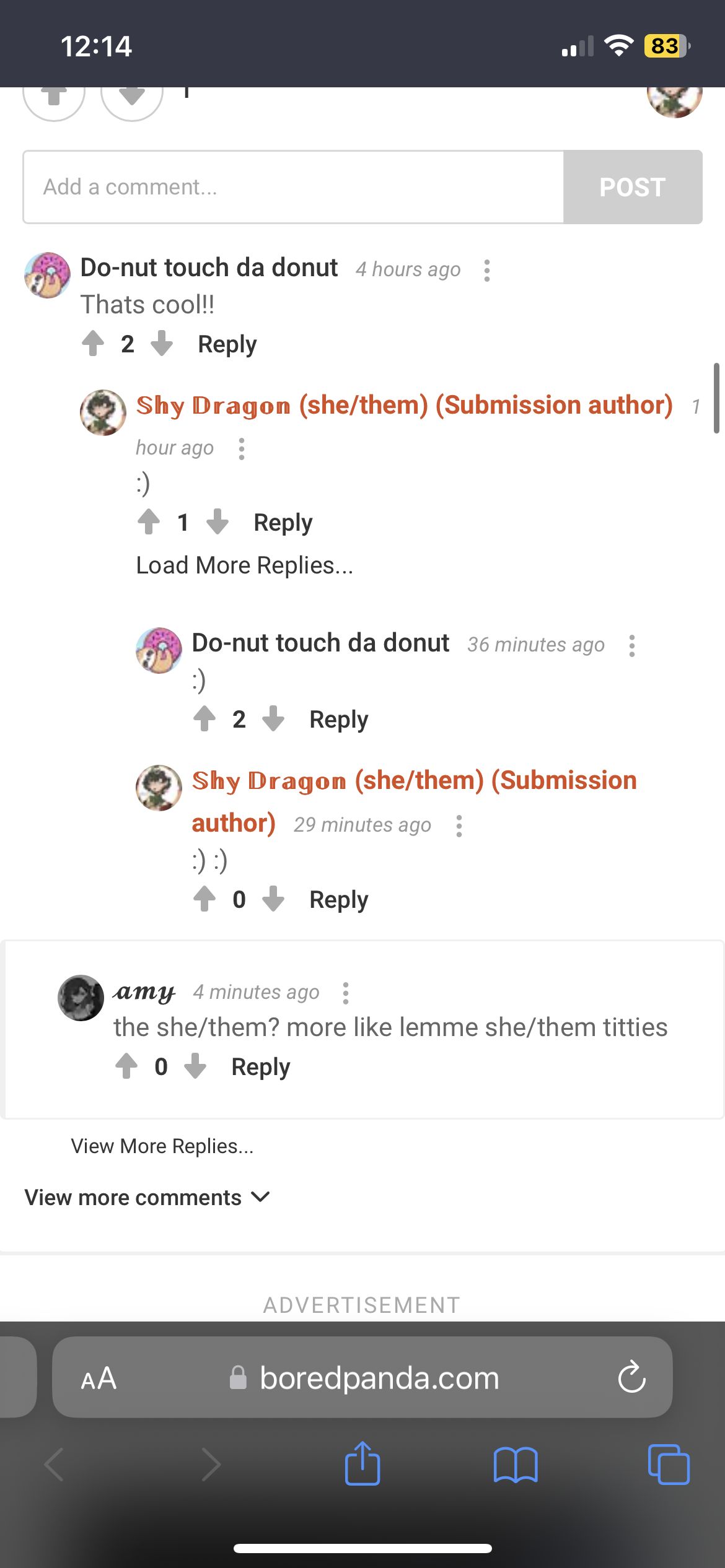Screen dimensions: 725x1568
Task: Open Safari bookmarks book icon
Action: click(x=516, y=1465)
